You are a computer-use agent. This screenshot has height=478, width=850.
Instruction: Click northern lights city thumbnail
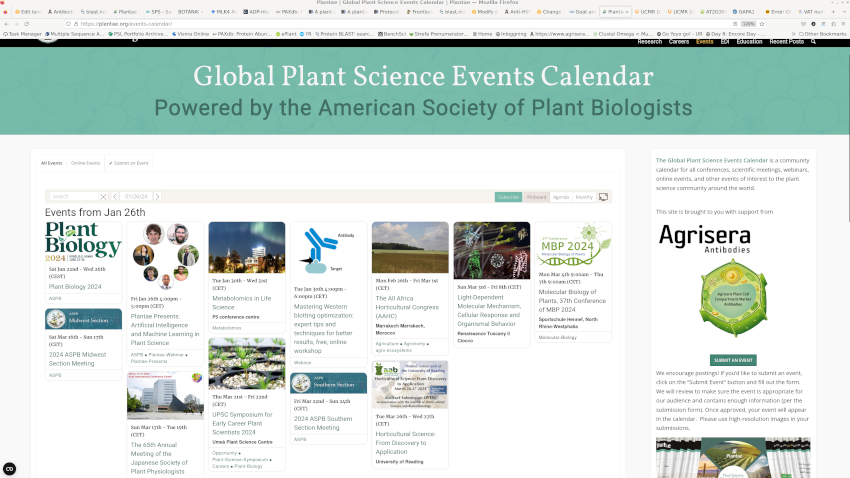247,247
